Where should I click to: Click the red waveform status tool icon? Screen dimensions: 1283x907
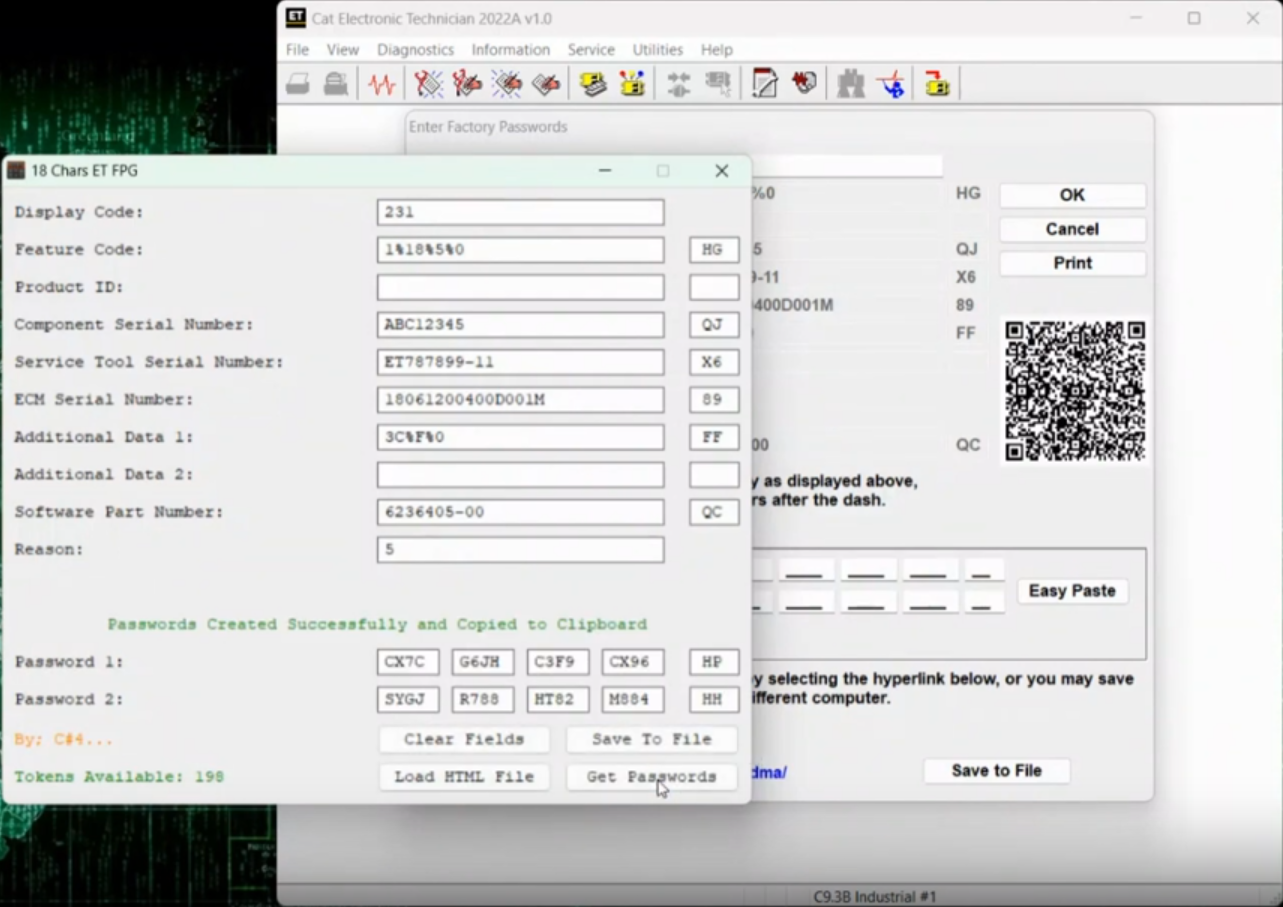[x=381, y=84]
